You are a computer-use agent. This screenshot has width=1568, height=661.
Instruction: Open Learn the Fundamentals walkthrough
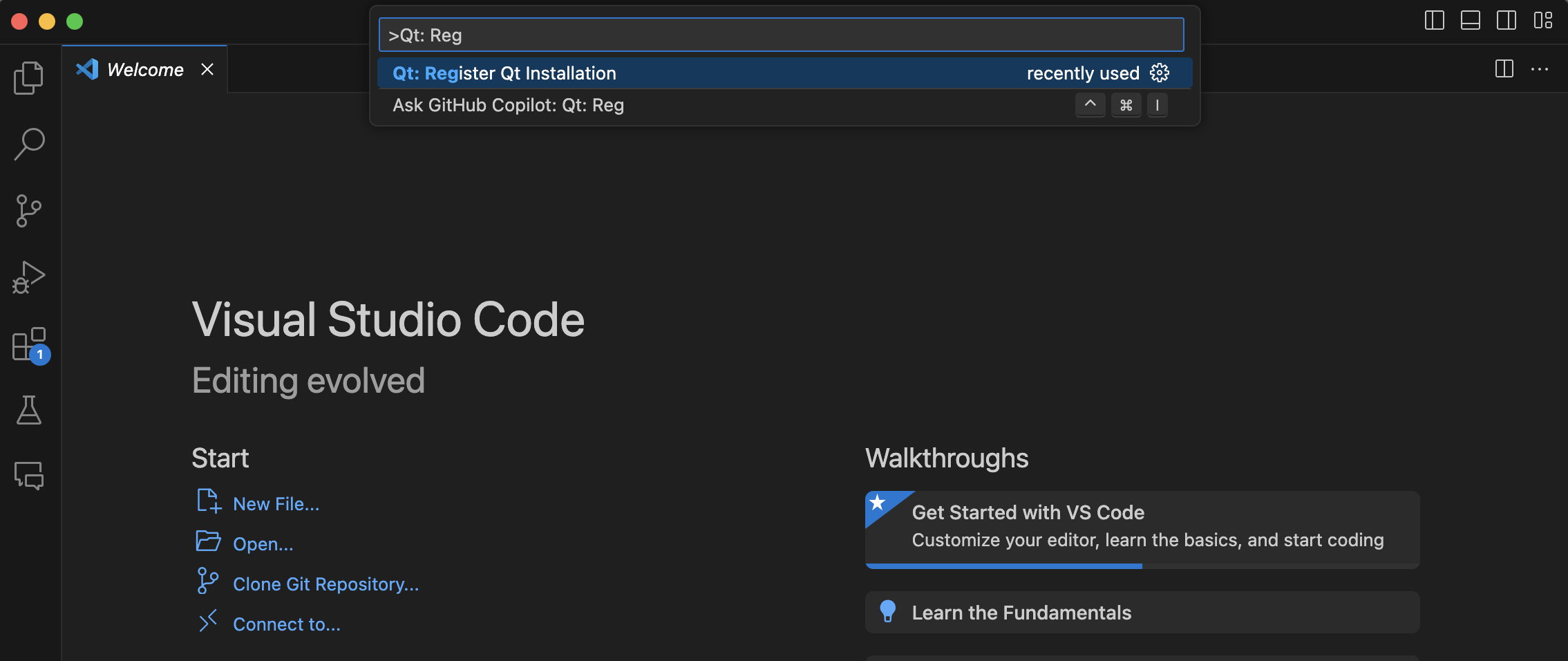[x=1021, y=612]
